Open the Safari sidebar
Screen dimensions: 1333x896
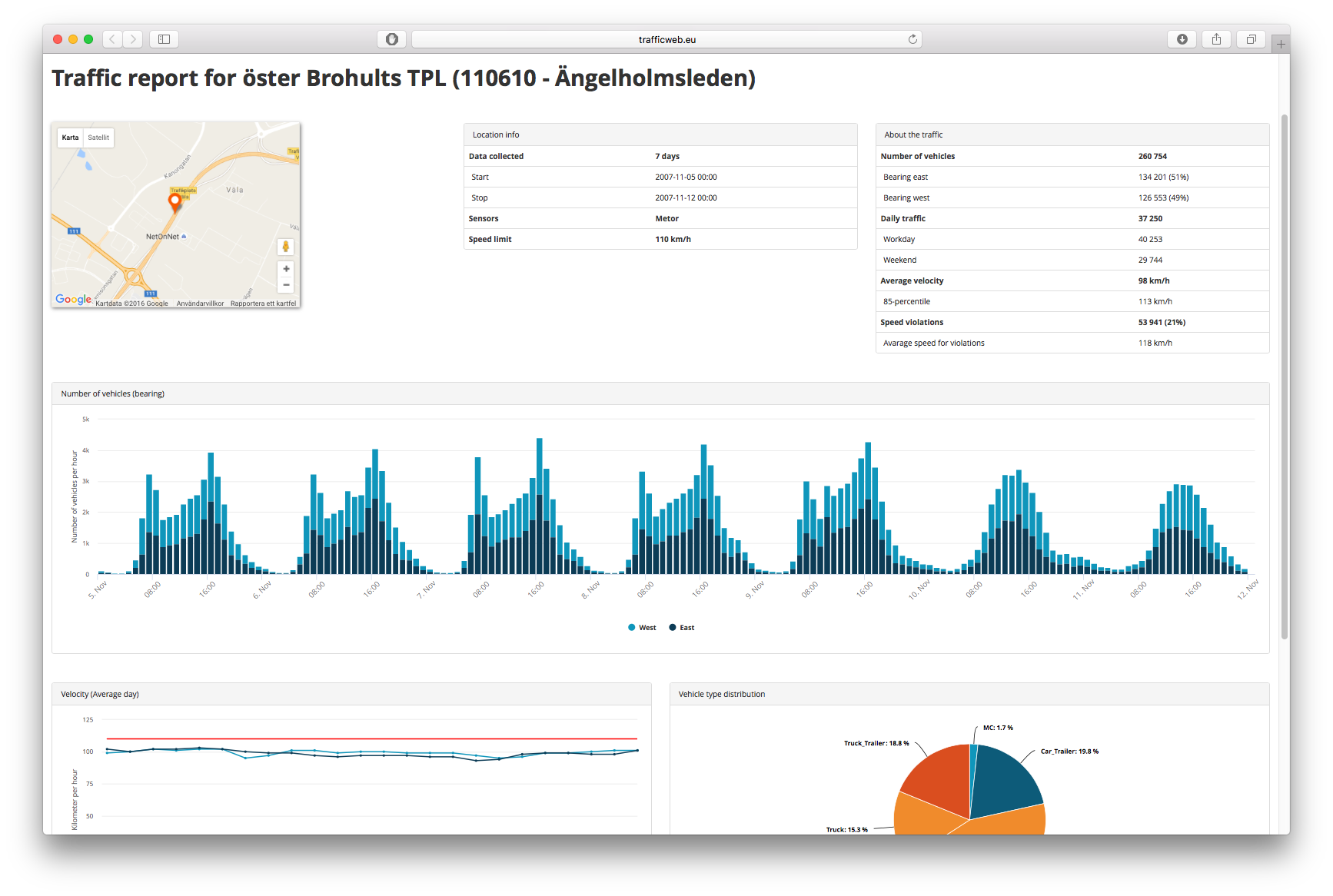click(x=164, y=38)
